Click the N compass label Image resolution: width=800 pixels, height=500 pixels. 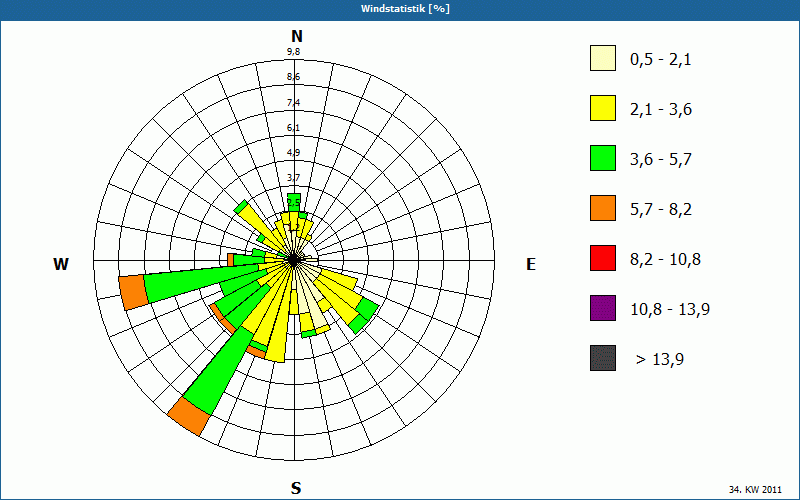click(296, 36)
